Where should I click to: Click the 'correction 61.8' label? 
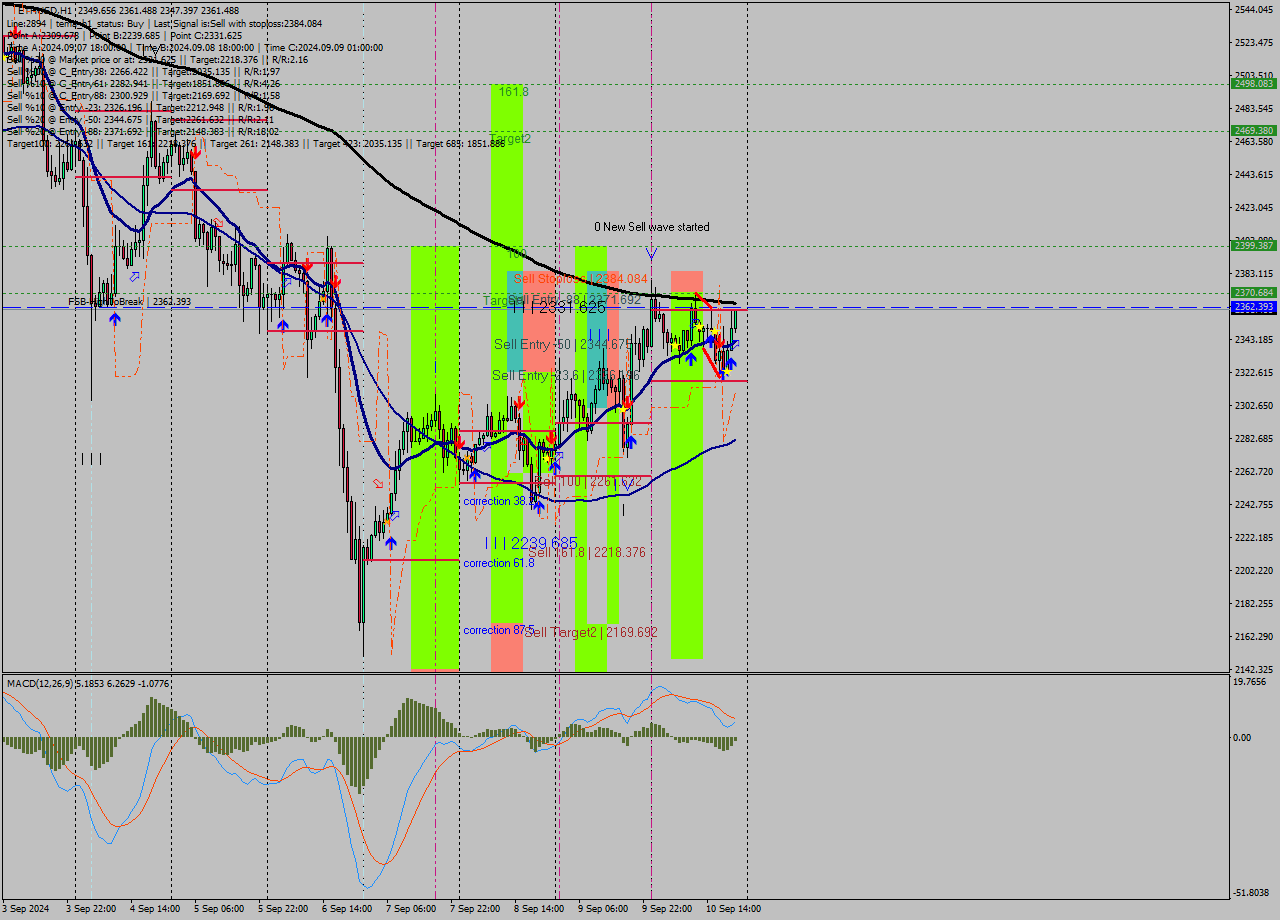coord(499,563)
